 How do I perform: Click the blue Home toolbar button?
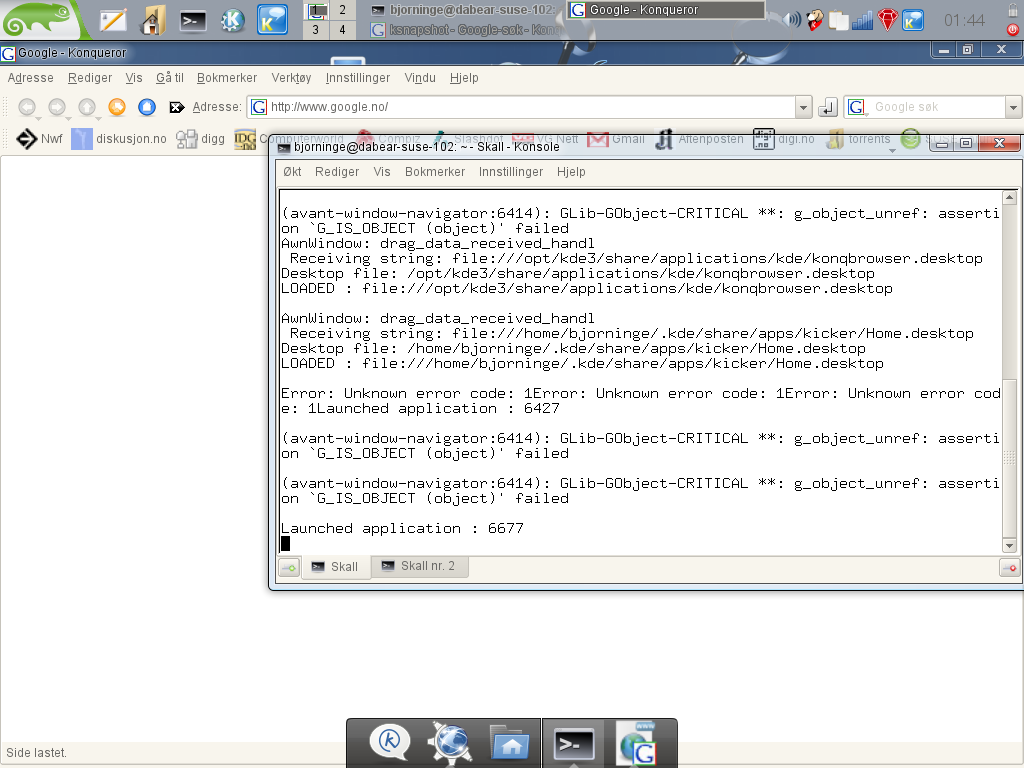click(x=147, y=106)
